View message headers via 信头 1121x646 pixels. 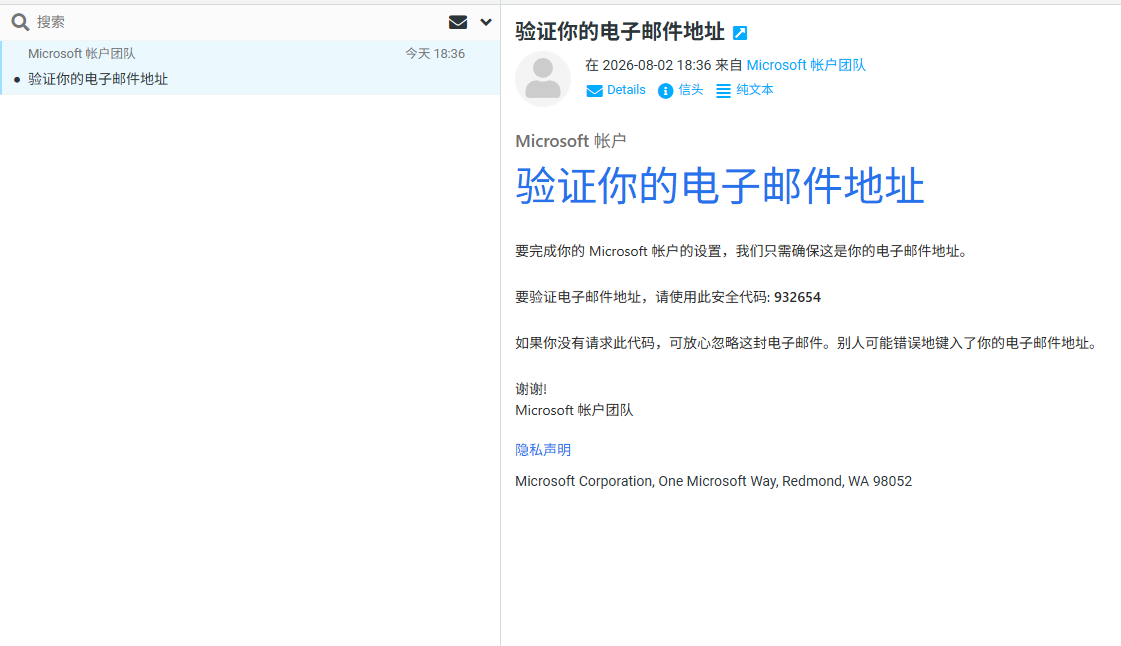(x=691, y=90)
